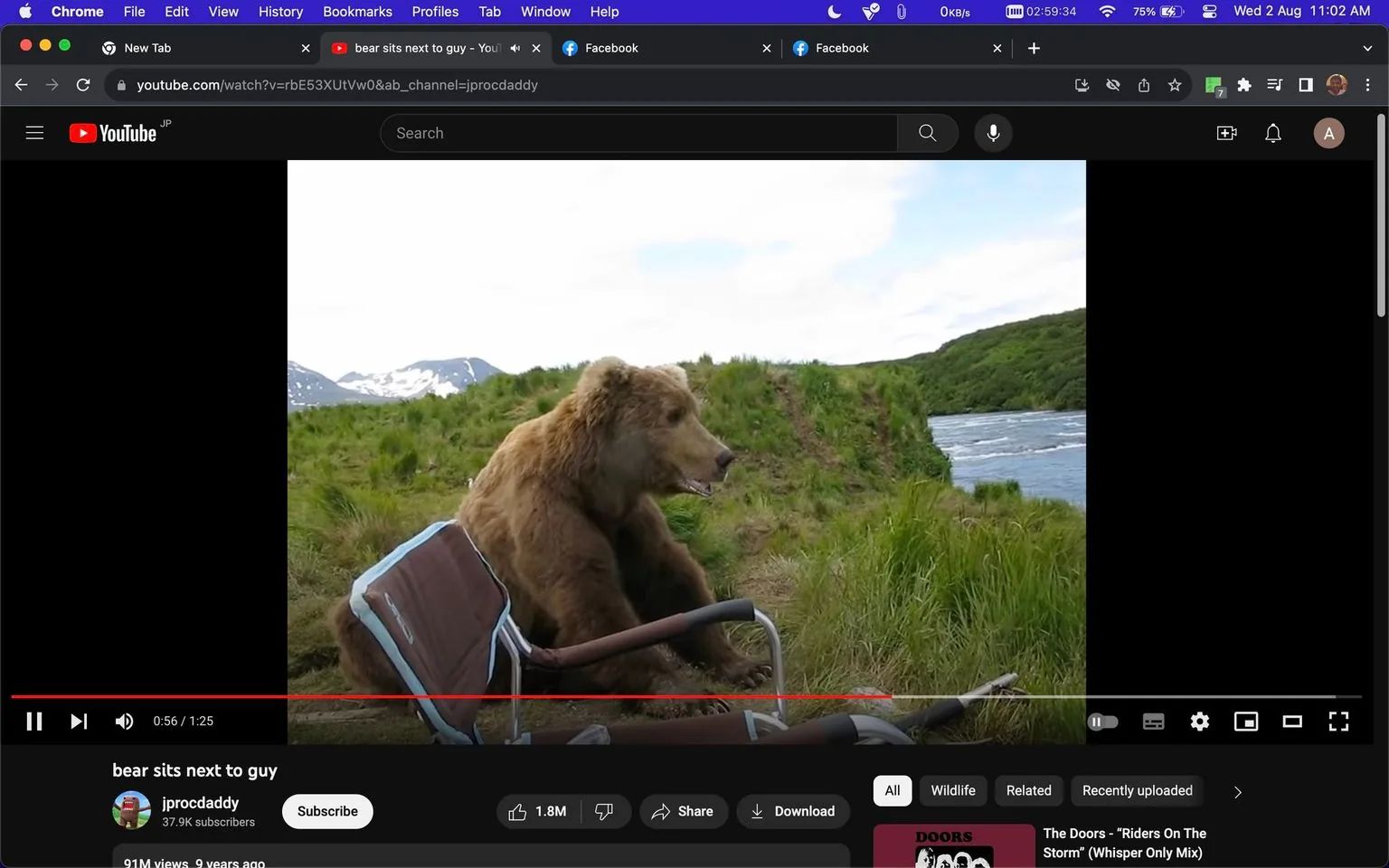Start a voice search on YouTube
This screenshot has height=868, width=1389.
pos(993,132)
